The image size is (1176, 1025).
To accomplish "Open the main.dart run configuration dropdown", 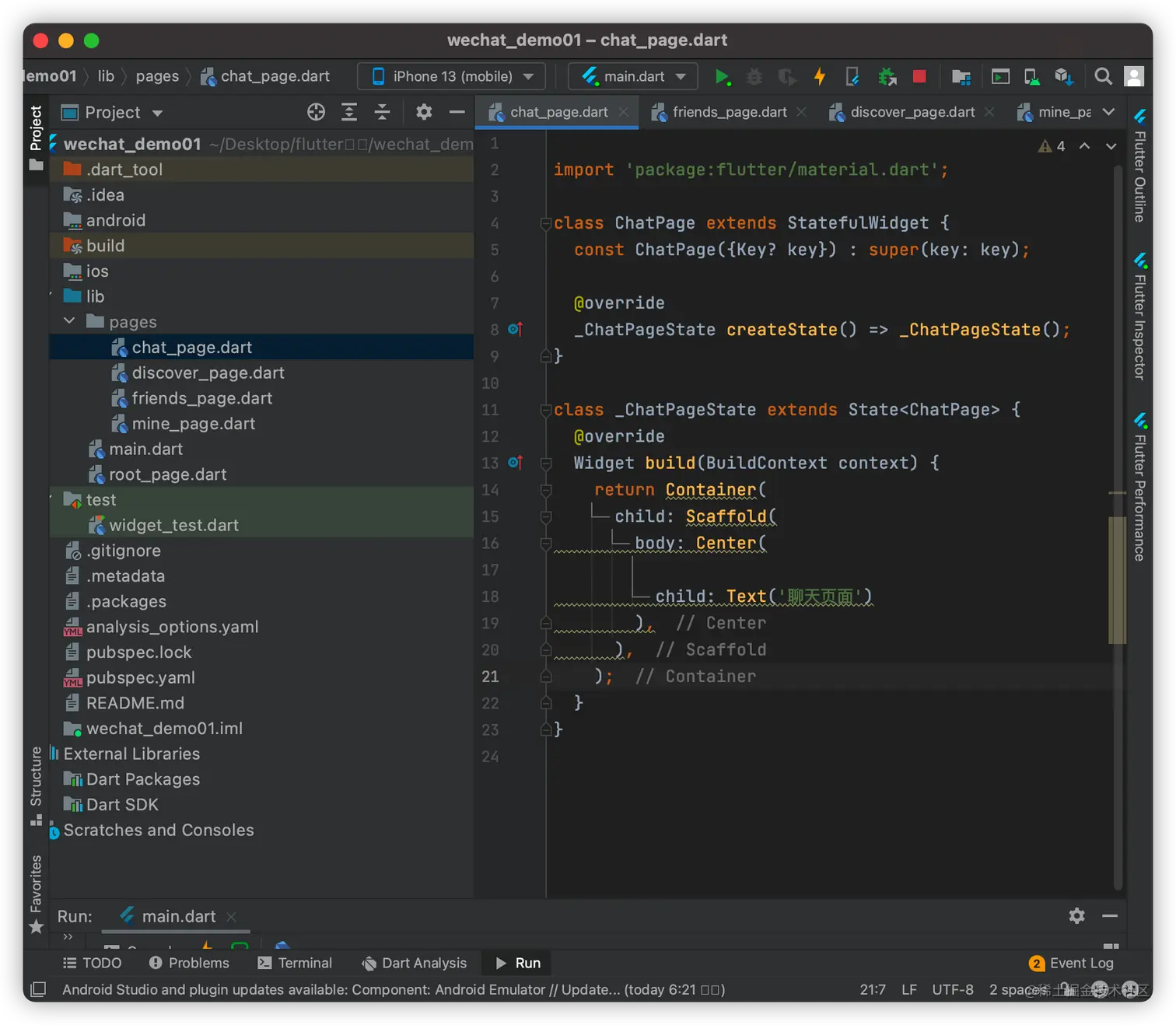I will click(x=633, y=76).
